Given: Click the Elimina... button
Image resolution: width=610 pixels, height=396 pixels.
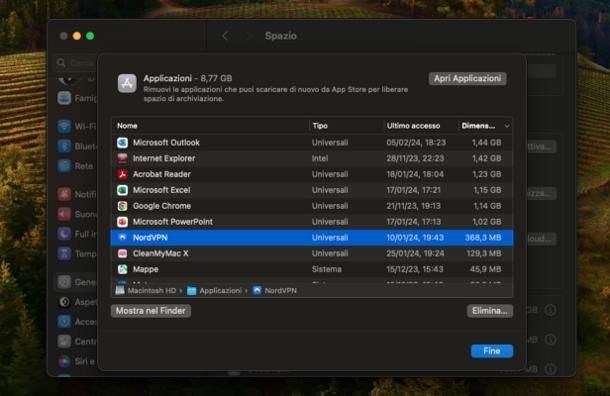Looking at the screenshot, I should pyautogui.click(x=490, y=311).
